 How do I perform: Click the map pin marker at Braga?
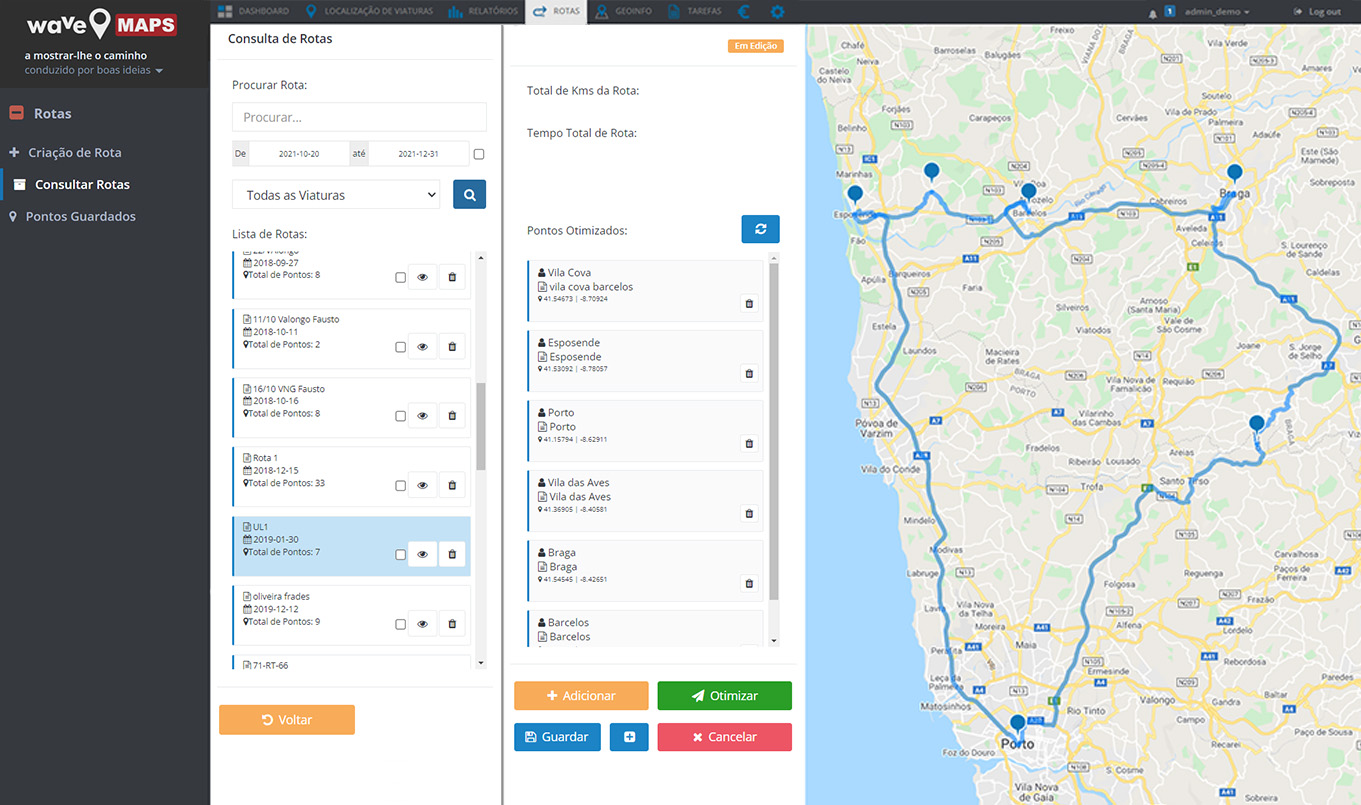pos(1234,174)
